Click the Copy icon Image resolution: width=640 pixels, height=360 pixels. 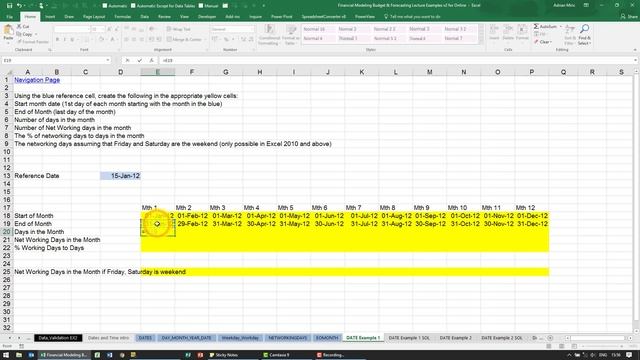click(19, 34)
